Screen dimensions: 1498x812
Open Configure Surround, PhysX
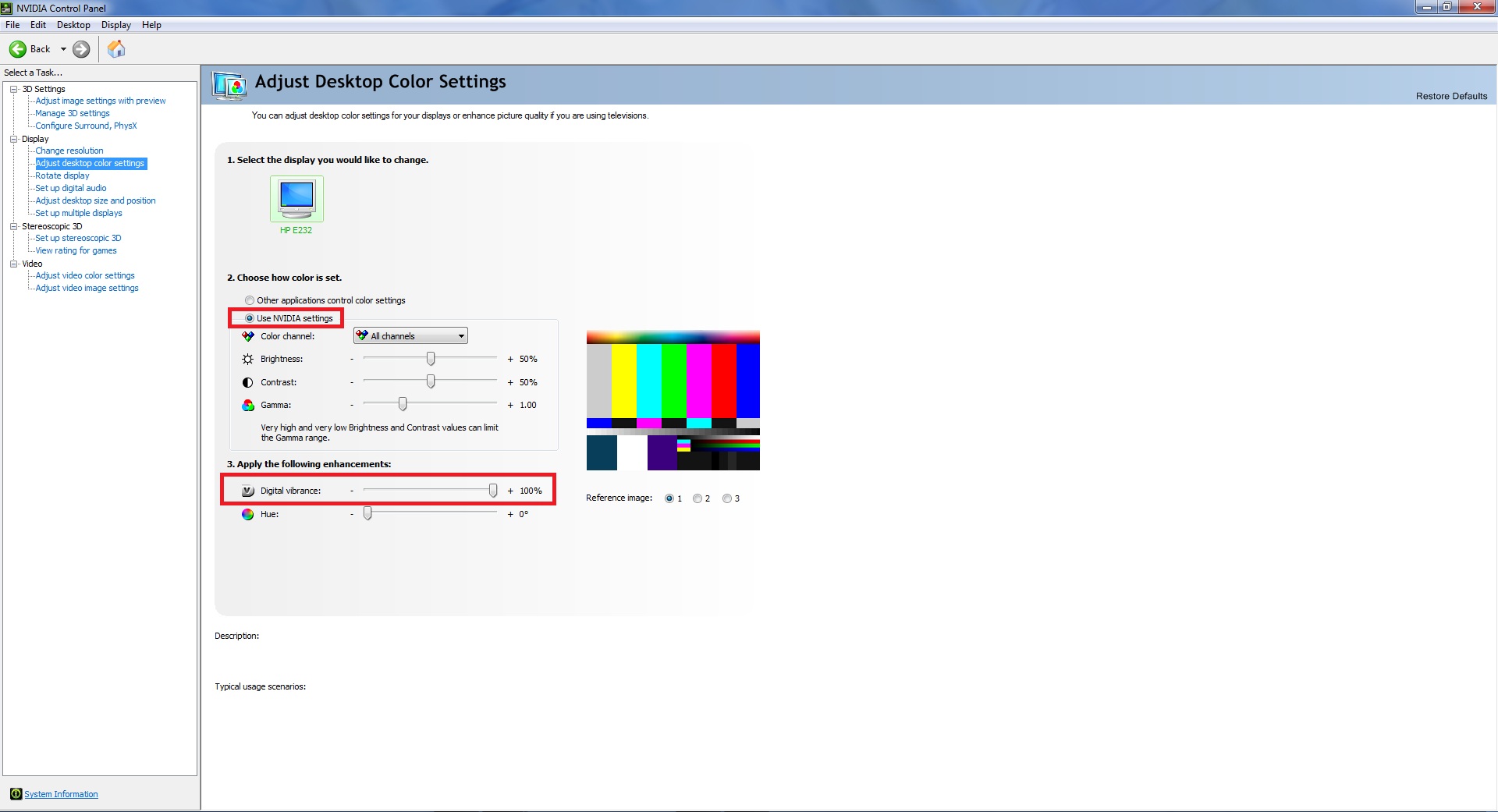86,126
